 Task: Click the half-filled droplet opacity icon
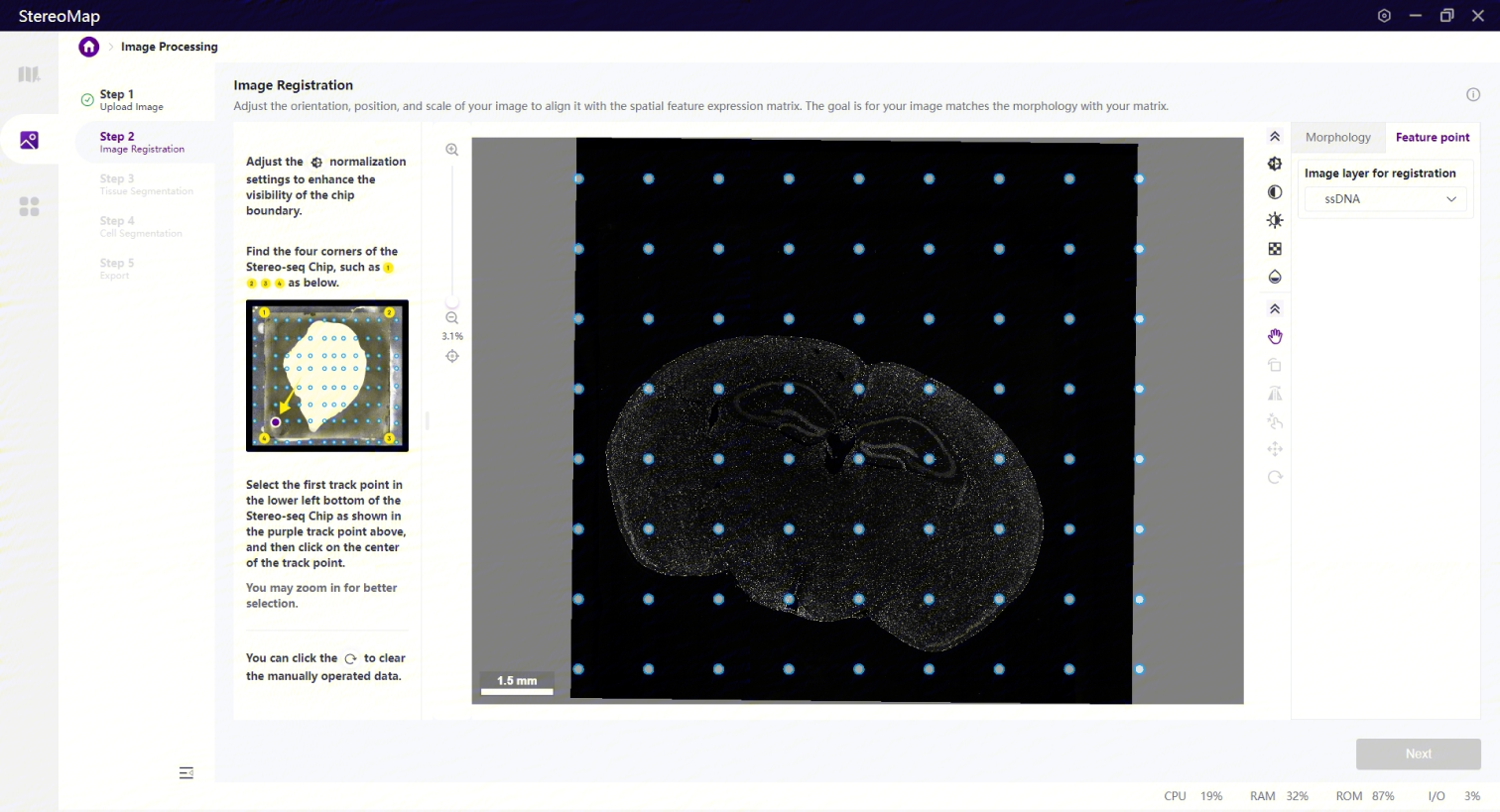(x=1275, y=277)
